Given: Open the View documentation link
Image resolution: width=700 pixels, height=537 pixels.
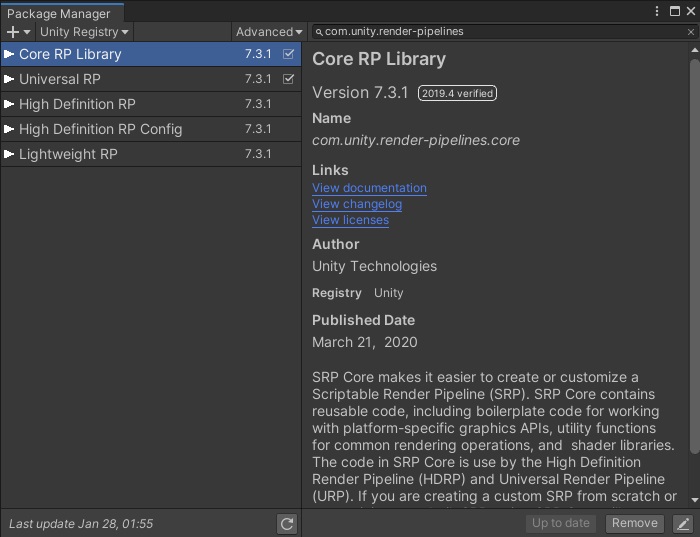Looking at the screenshot, I should pos(369,188).
